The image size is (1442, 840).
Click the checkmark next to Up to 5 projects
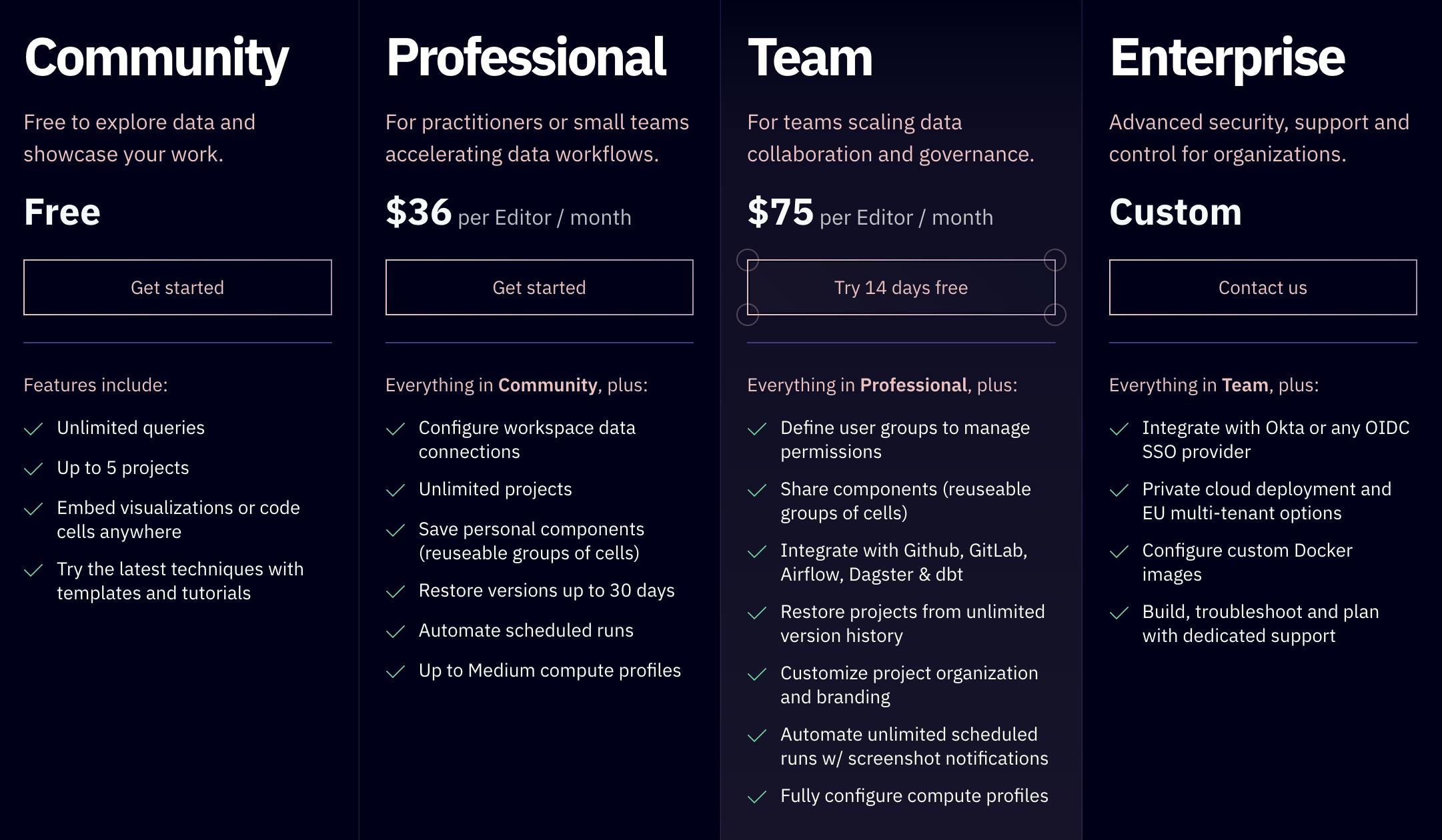33,469
